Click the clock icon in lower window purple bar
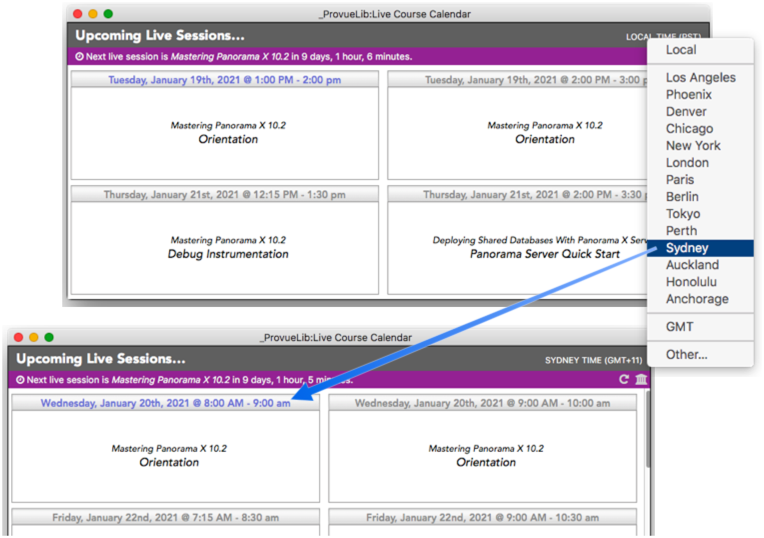 click(x=20, y=380)
